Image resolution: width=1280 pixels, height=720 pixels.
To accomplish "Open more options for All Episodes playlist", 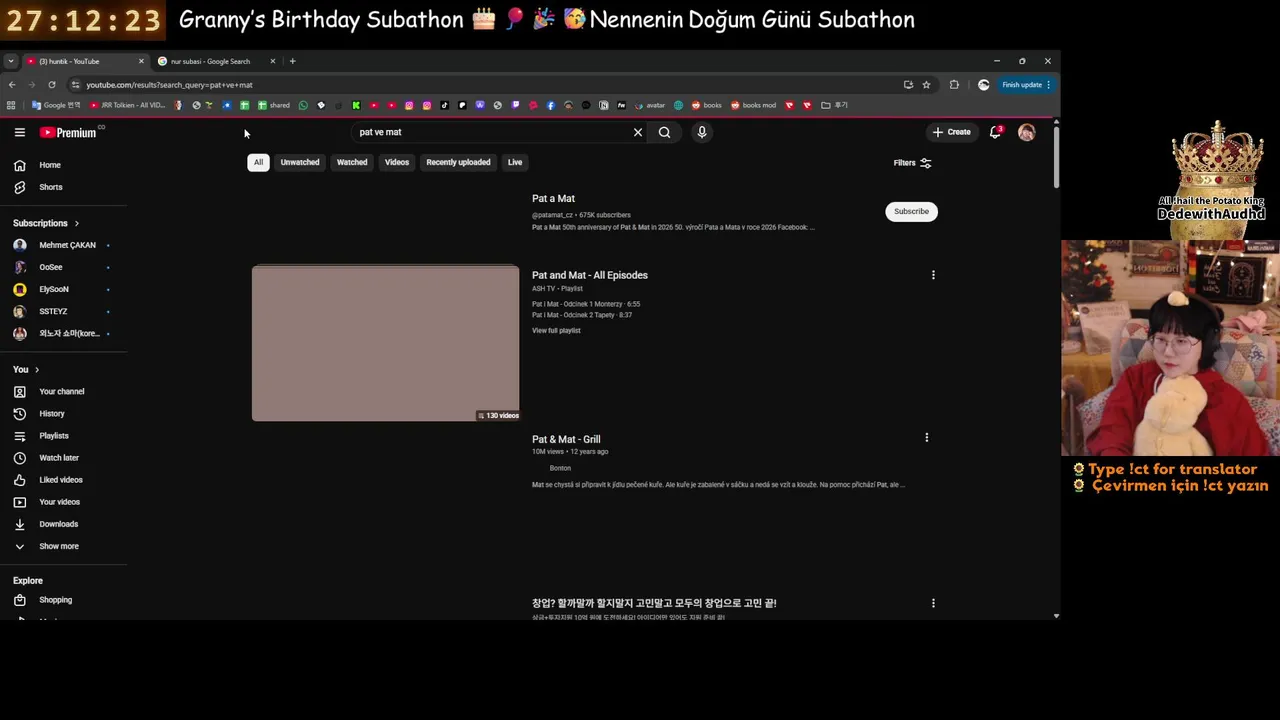I will (933, 275).
